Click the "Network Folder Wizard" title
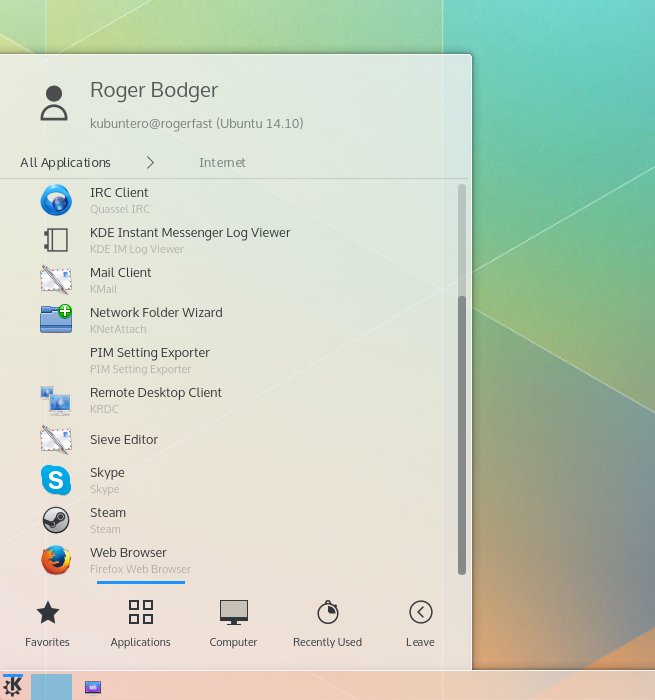655x700 pixels. pos(156,312)
